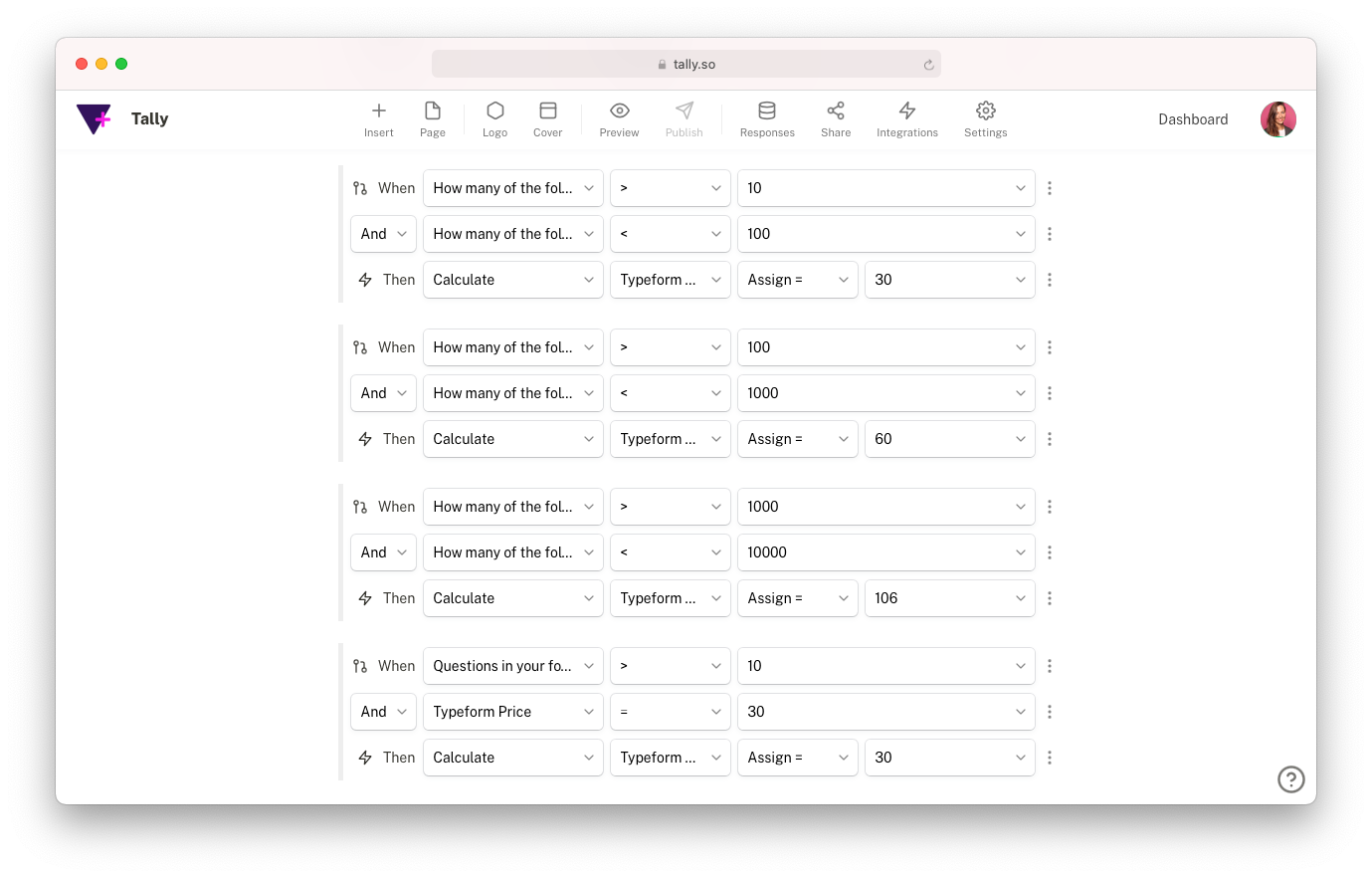This screenshot has width=1372, height=878.
Task: Open Calculate dropdown in the 60 row
Action: (x=512, y=439)
